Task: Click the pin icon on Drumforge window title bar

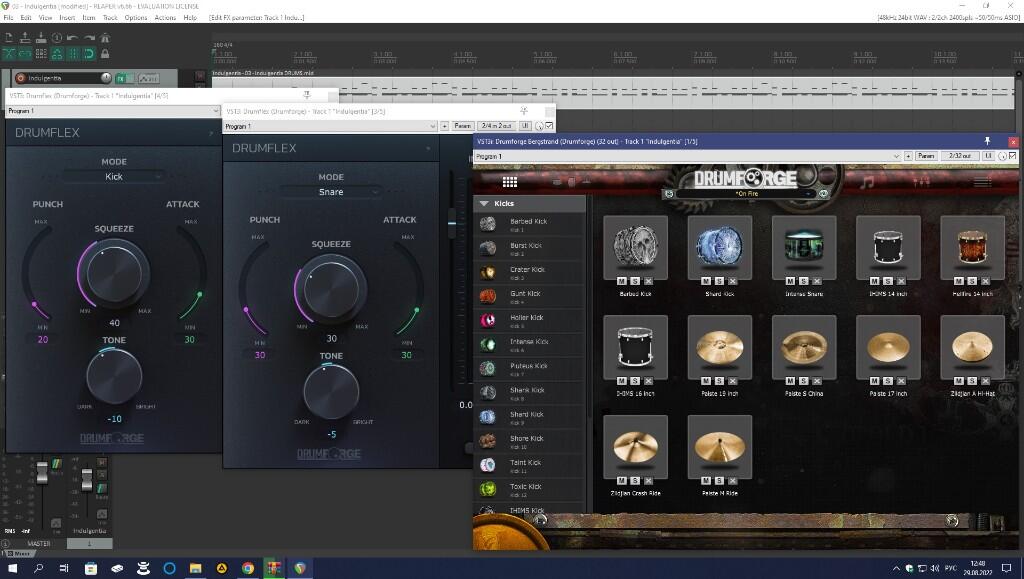Action: click(987, 141)
